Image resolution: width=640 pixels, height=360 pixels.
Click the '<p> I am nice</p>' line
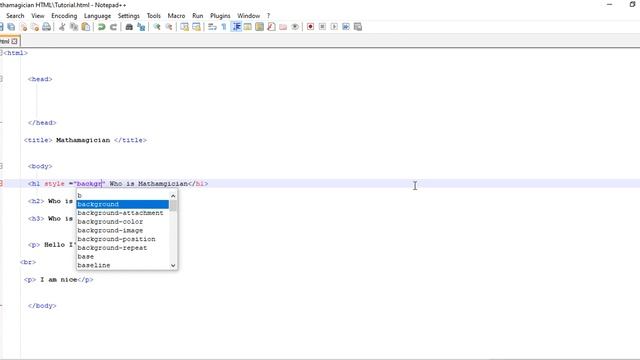tap(58, 280)
